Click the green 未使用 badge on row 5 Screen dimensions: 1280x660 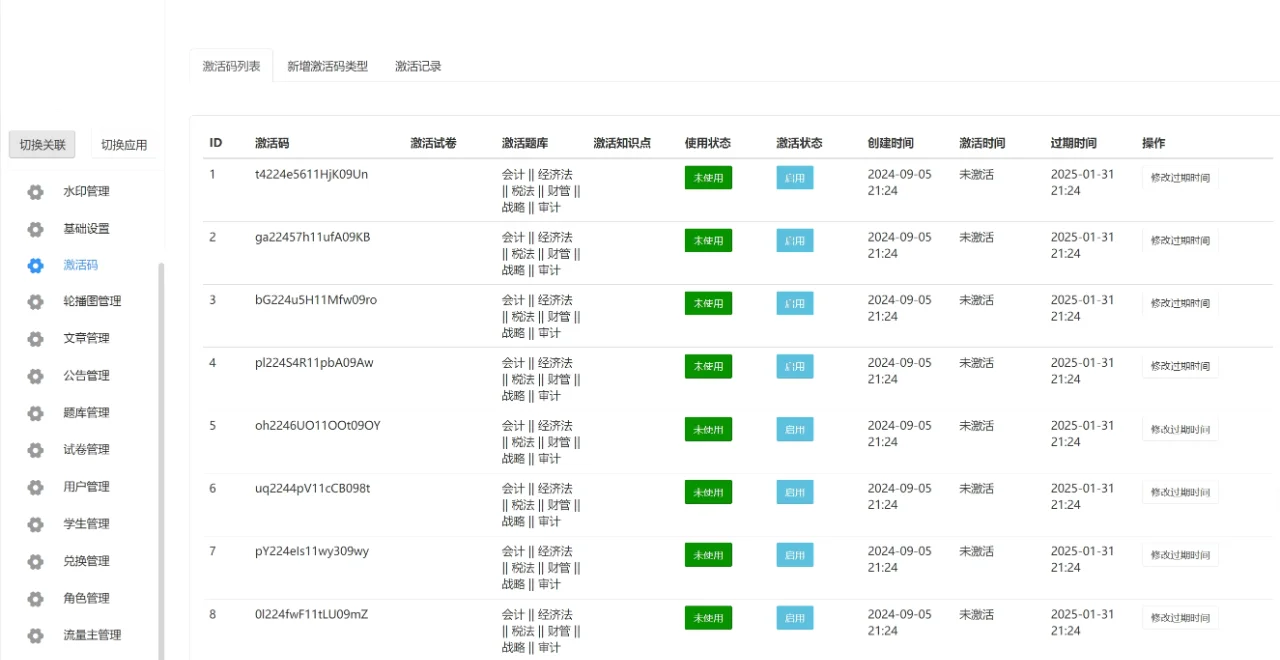pyautogui.click(x=708, y=429)
